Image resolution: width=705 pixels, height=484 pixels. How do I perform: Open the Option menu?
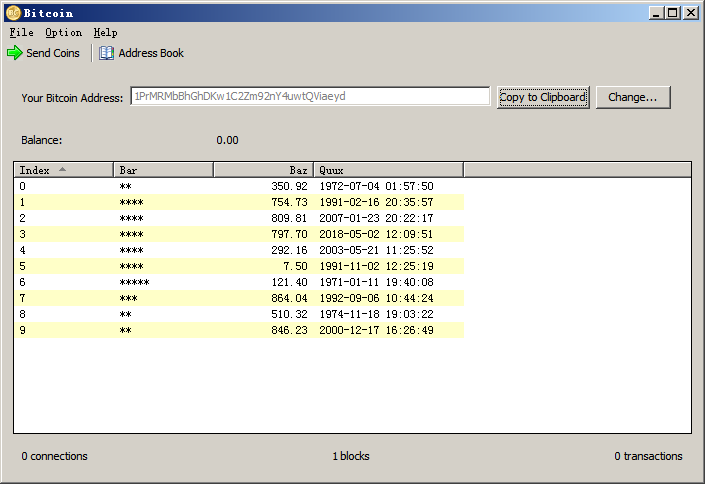click(x=63, y=32)
